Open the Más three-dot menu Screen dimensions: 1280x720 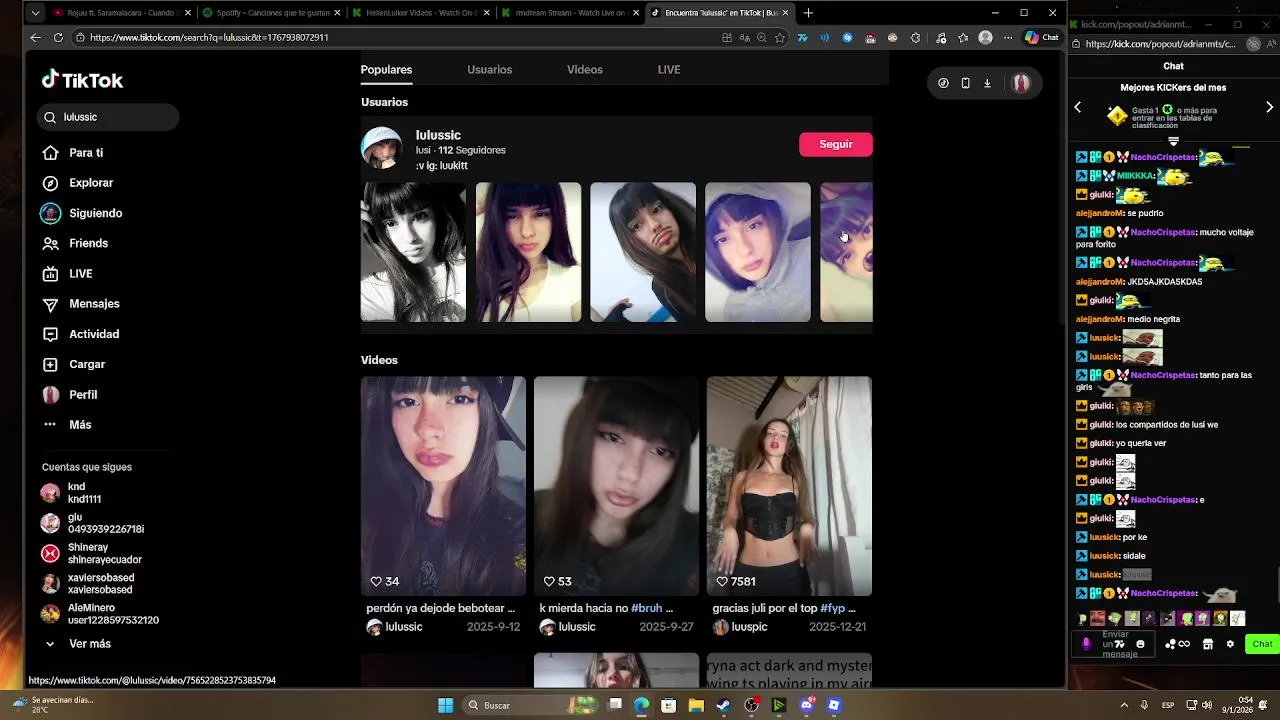pyautogui.click(x=67, y=425)
